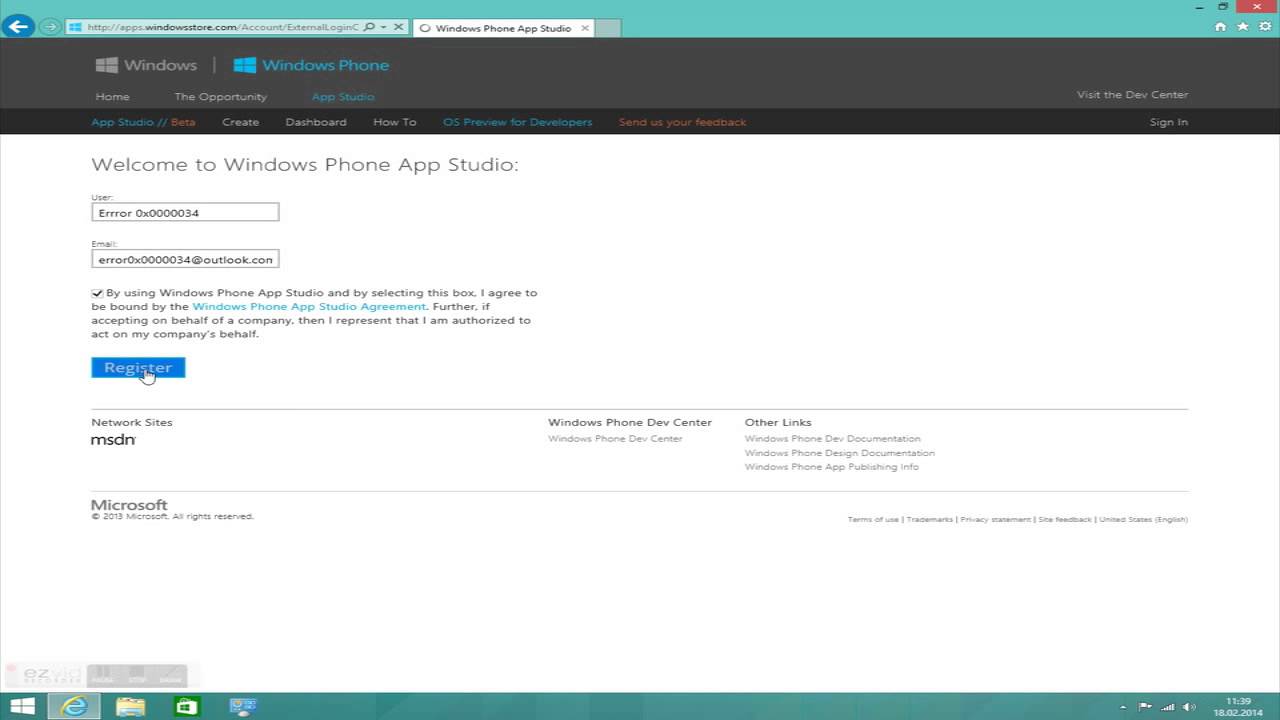This screenshot has width=1280, height=720.
Task: Open a new blank browser tab
Action: [606, 28]
